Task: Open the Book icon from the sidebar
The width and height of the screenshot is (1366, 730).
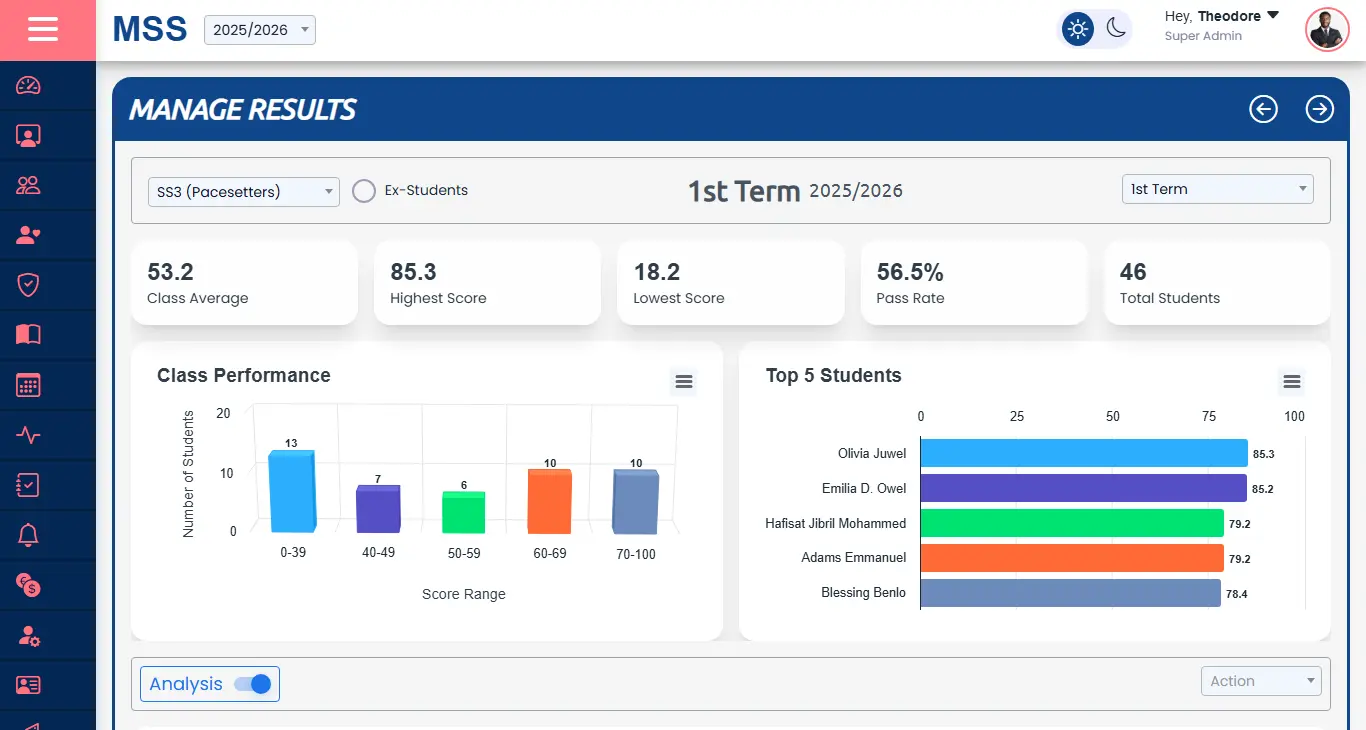Action: click(28, 335)
